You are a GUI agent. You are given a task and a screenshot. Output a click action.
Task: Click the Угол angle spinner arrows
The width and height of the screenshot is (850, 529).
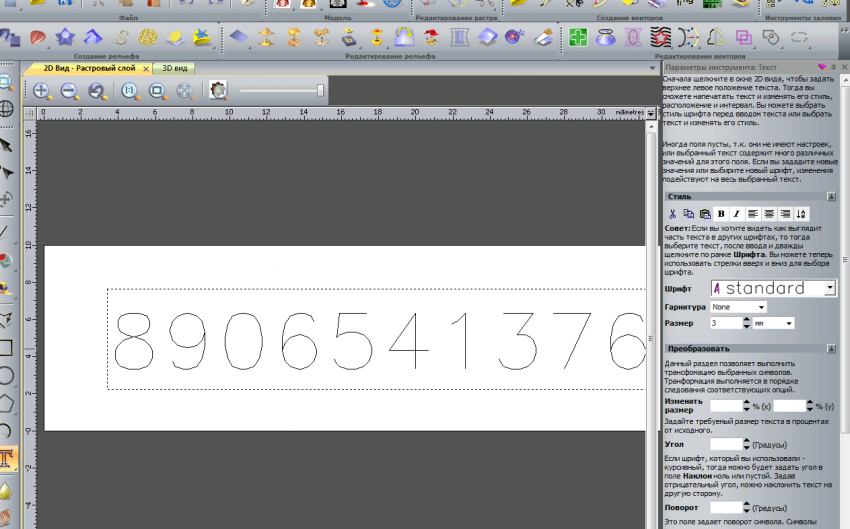click(746, 444)
